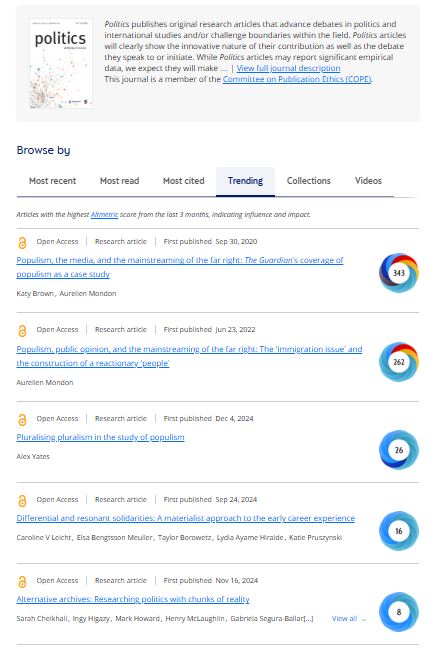435x663 pixels.
Task: Open article on the 'immigration issue' and reactionary people
Action: pyautogui.click(x=189, y=356)
